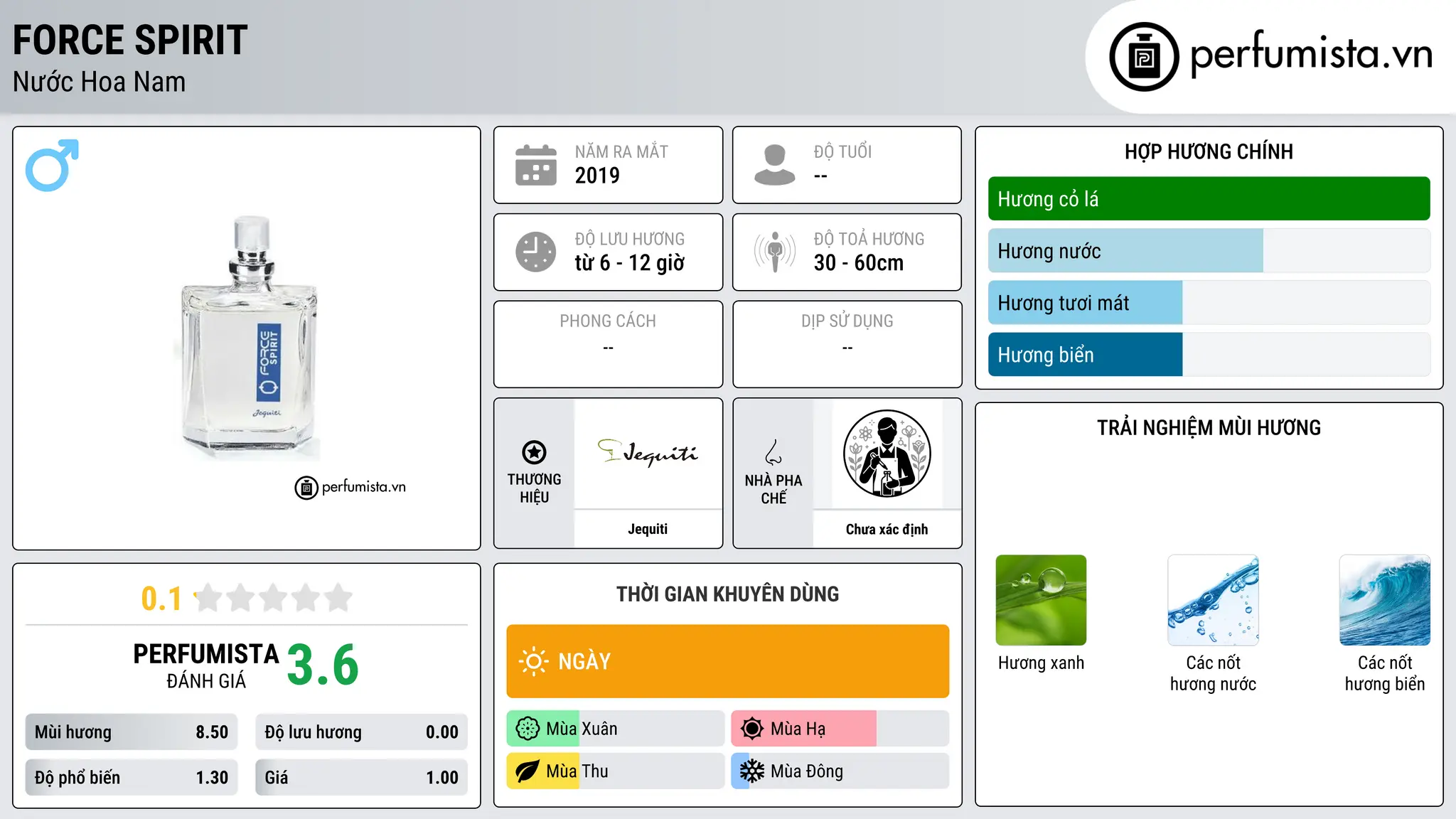Click the sun icon for Mùa Hạ
1456x819 pixels.
point(752,729)
